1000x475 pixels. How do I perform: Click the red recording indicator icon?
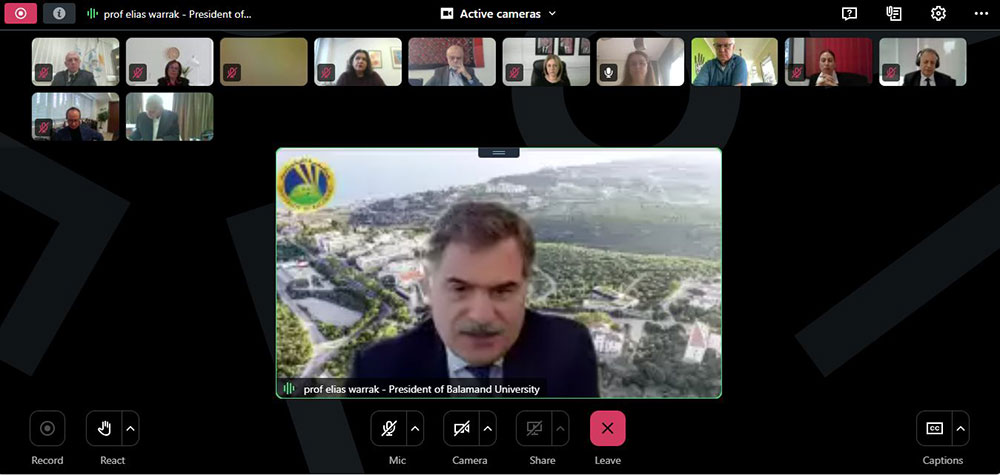coord(21,14)
